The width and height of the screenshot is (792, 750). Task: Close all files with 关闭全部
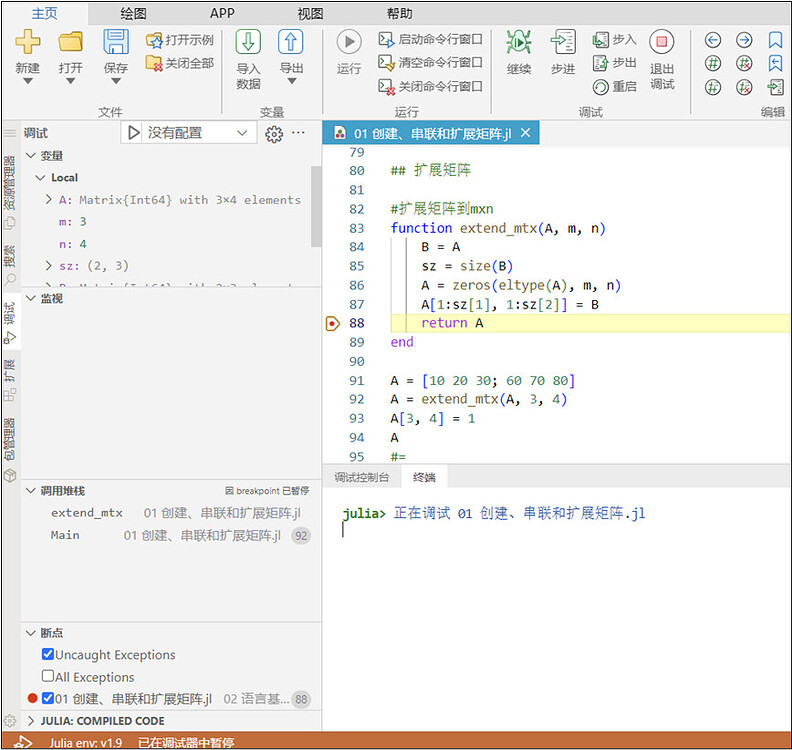pos(180,63)
